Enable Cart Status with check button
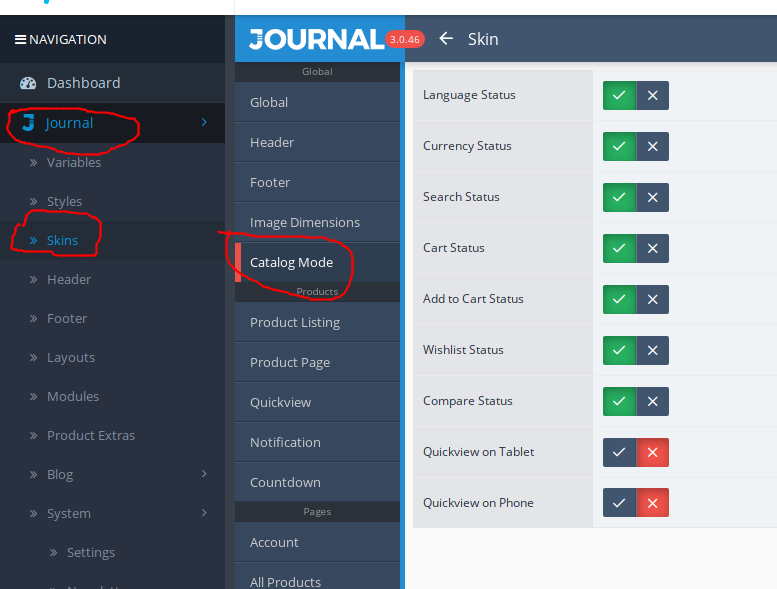This screenshot has height=589, width=777. point(619,248)
